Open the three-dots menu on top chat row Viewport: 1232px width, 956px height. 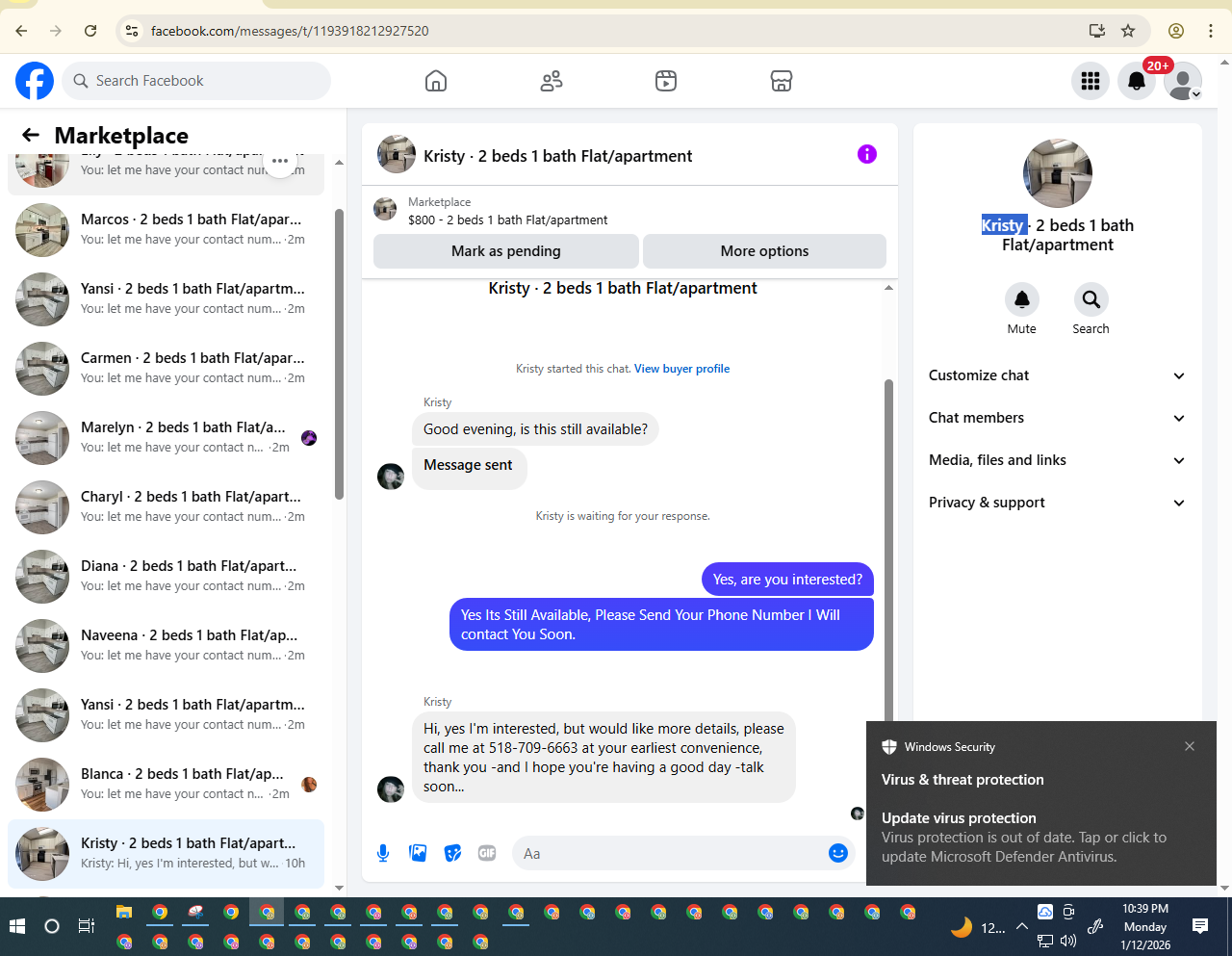(x=280, y=161)
